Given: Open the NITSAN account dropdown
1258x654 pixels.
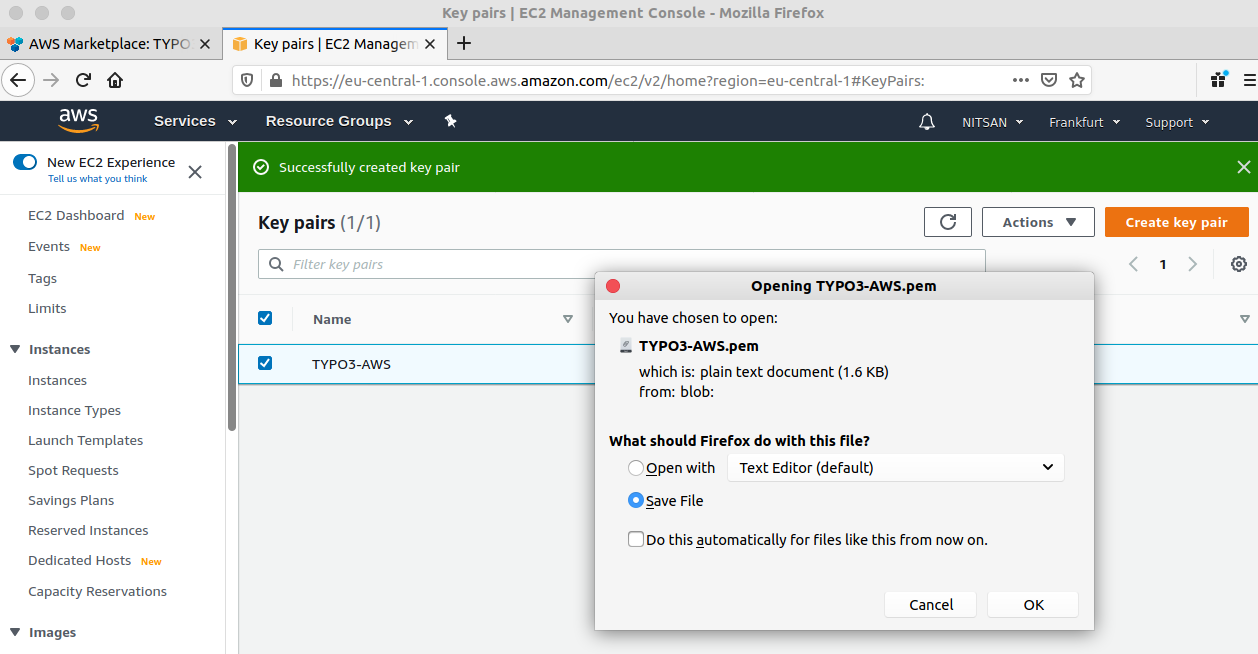Looking at the screenshot, I should point(993,122).
